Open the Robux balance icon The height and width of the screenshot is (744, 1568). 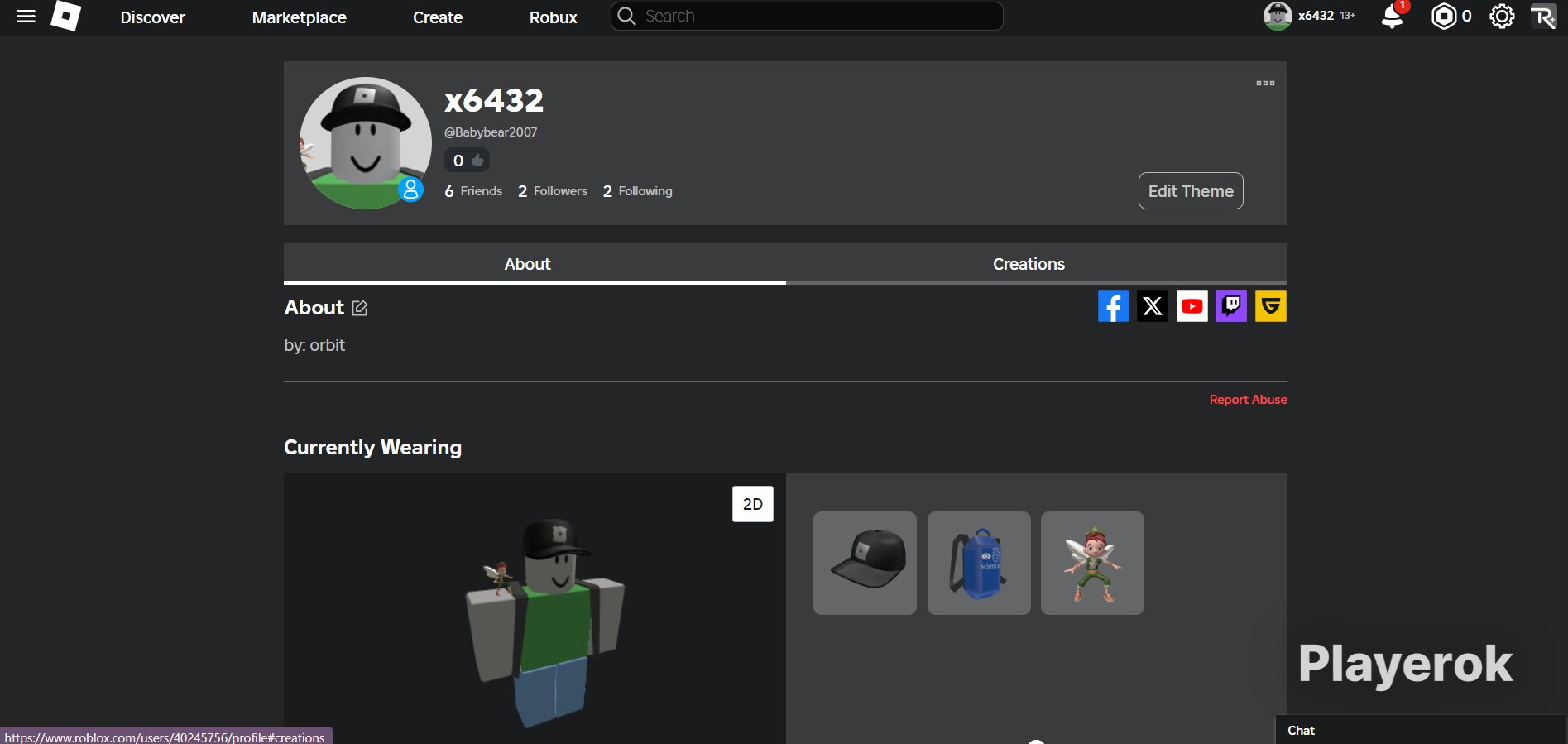click(x=1444, y=17)
